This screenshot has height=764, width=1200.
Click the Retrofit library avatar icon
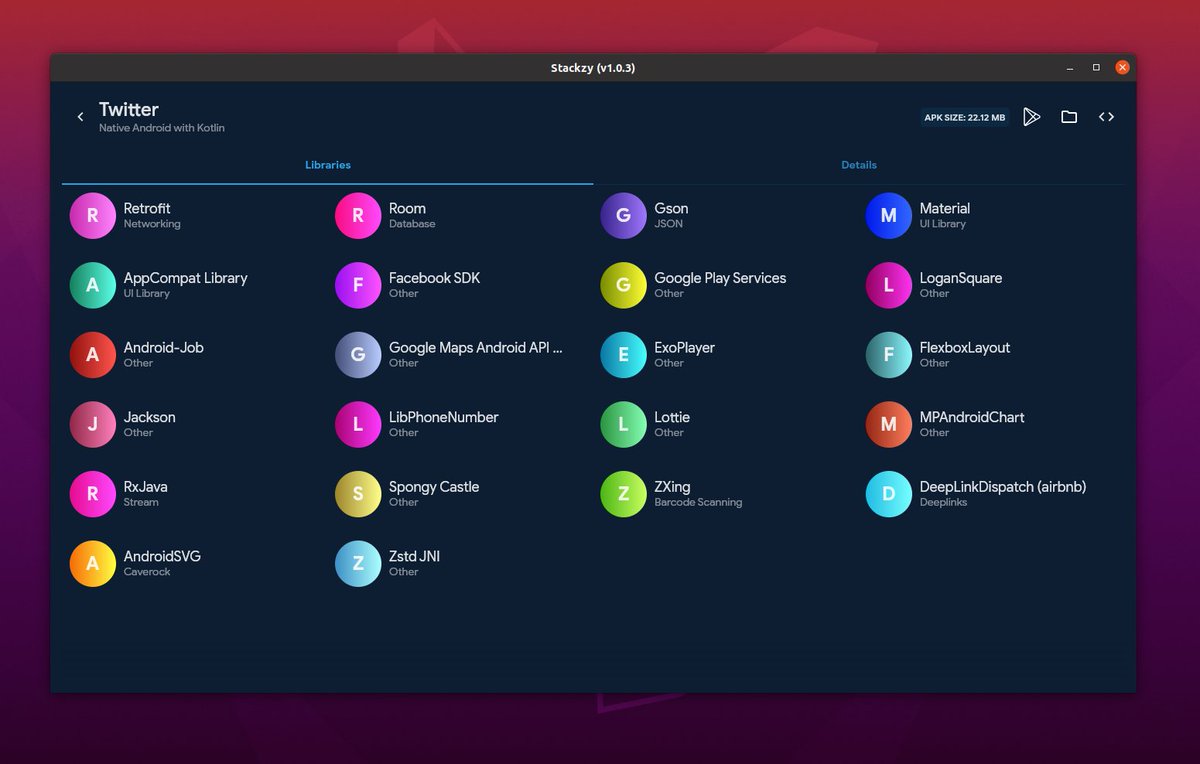(x=93, y=216)
